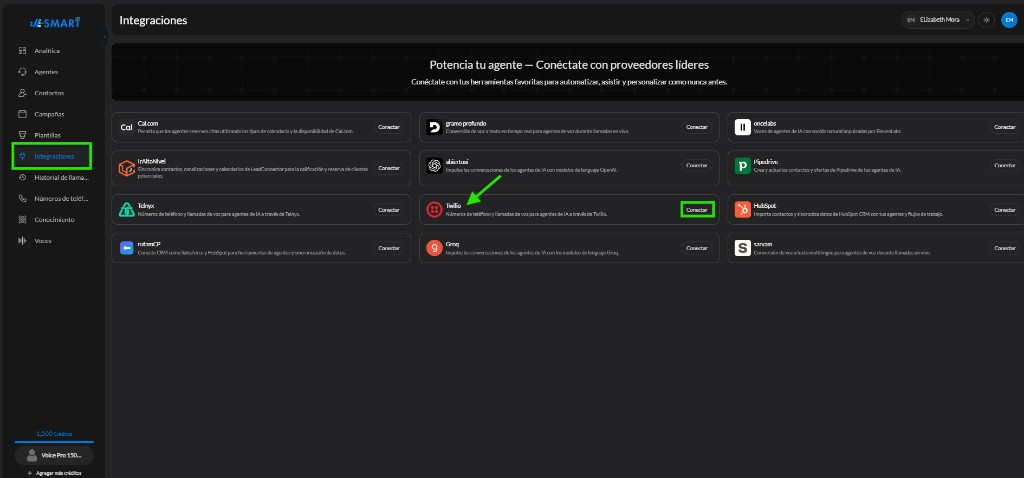Viewport: 1024px width, 478px height.
Task: Click the sanom S logo
Action: pyautogui.click(x=743, y=248)
